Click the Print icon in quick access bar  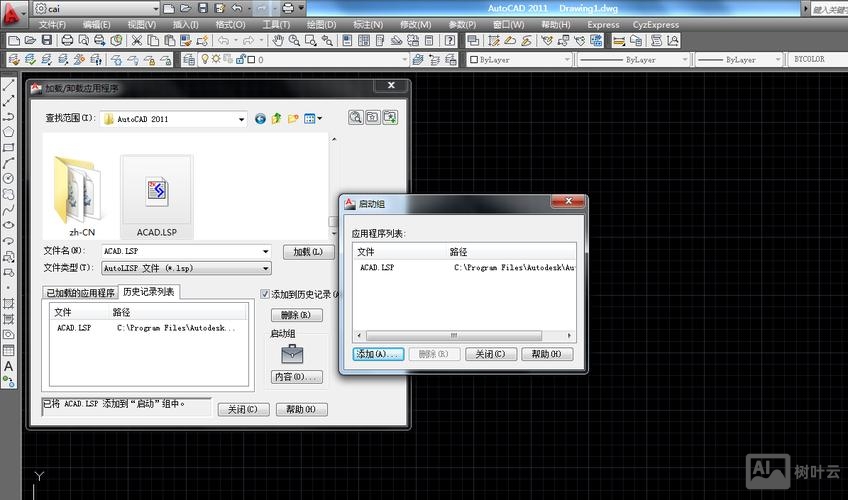tap(288, 8)
